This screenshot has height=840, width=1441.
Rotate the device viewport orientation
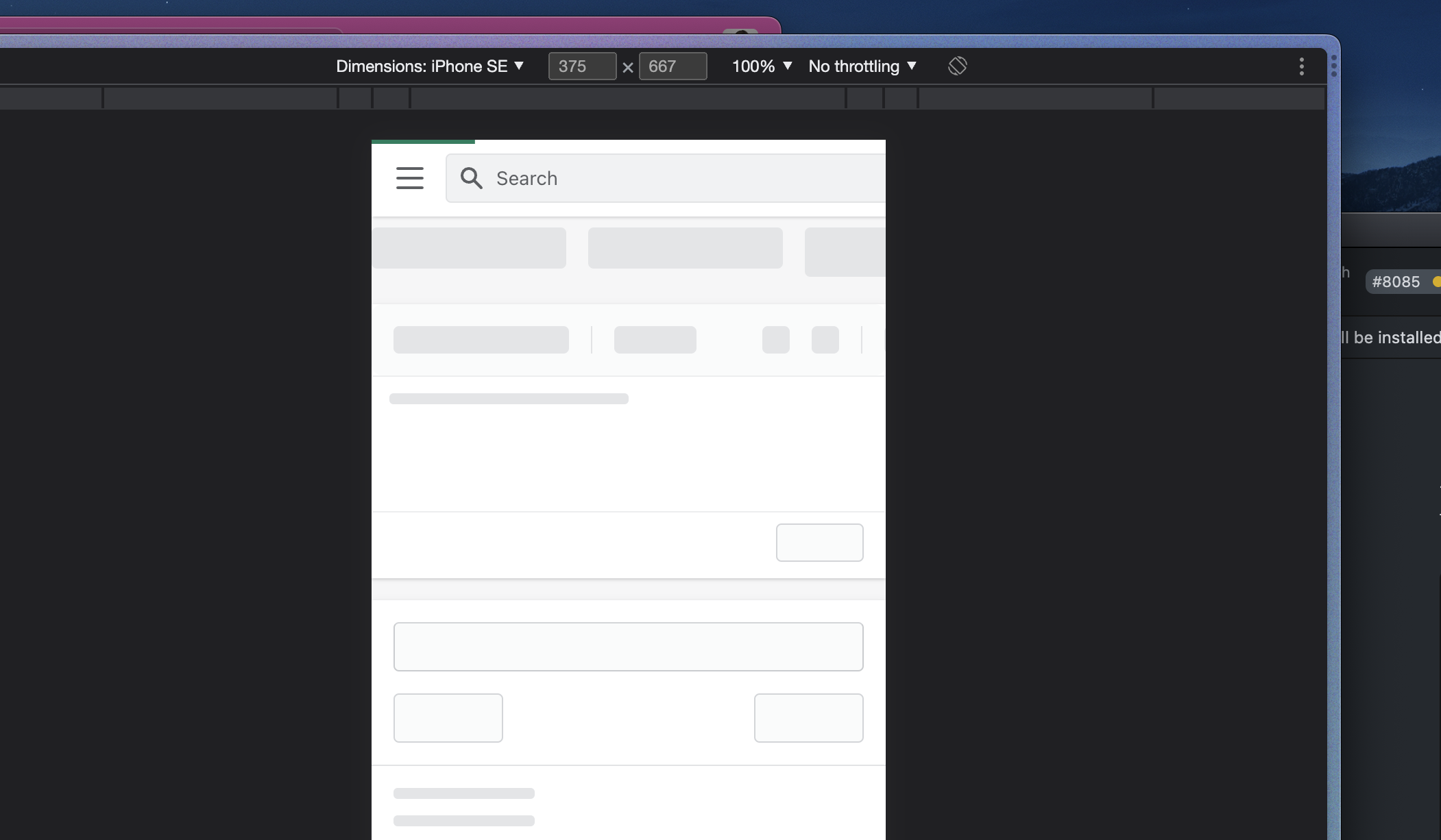pyautogui.click(x=957, y=66)
